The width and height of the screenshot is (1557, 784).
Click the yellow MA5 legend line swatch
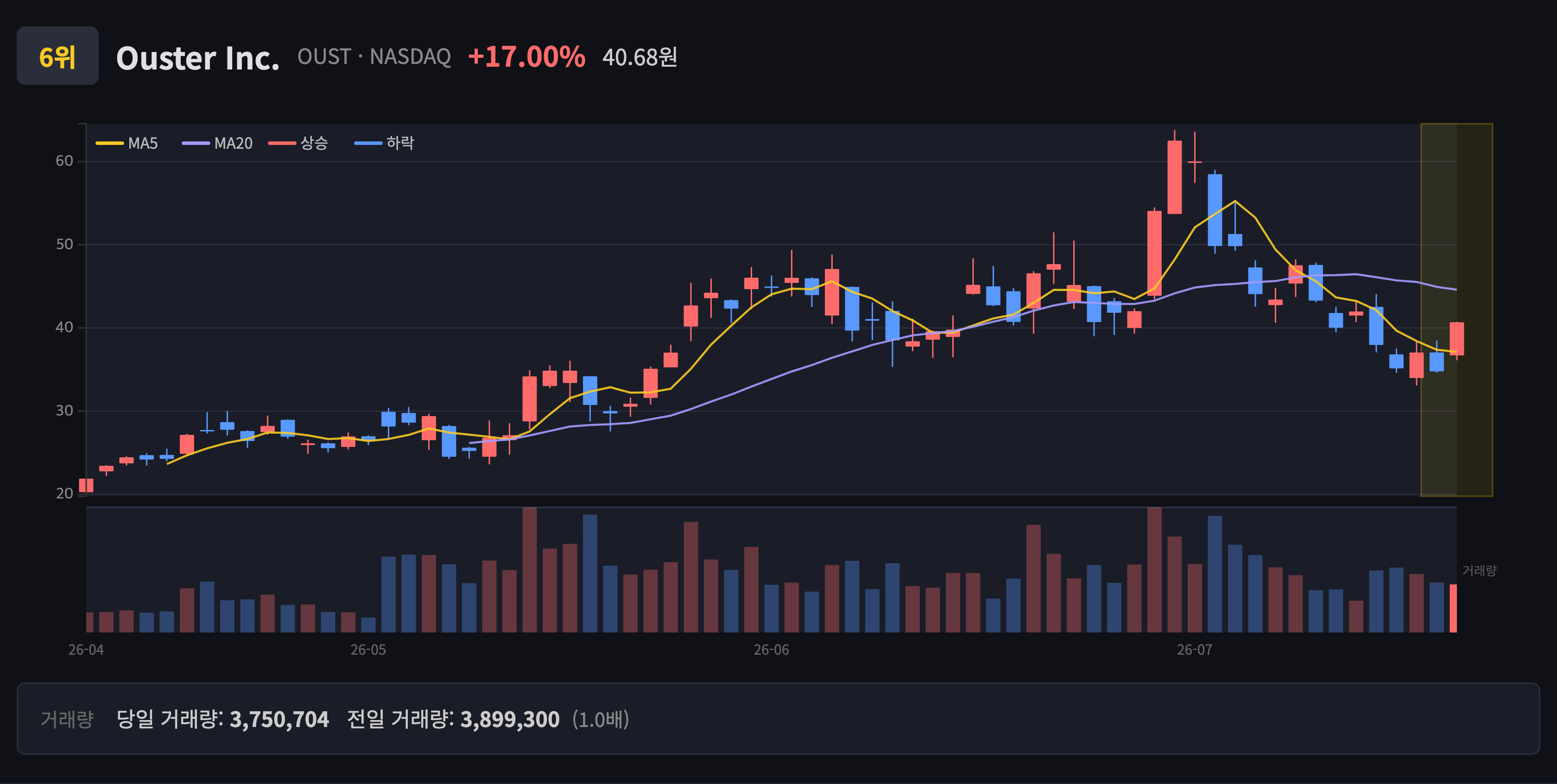(109, 143)
